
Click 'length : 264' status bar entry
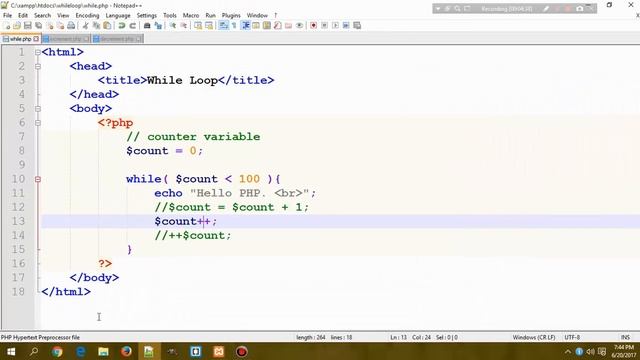(311, 338)
